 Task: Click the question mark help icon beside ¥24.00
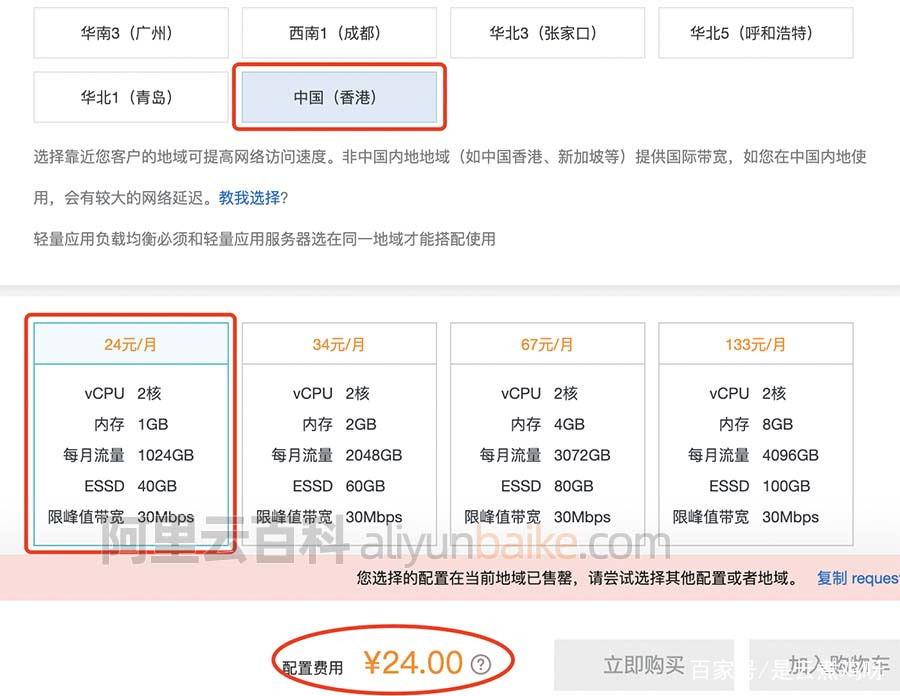(x=482, y=662)
